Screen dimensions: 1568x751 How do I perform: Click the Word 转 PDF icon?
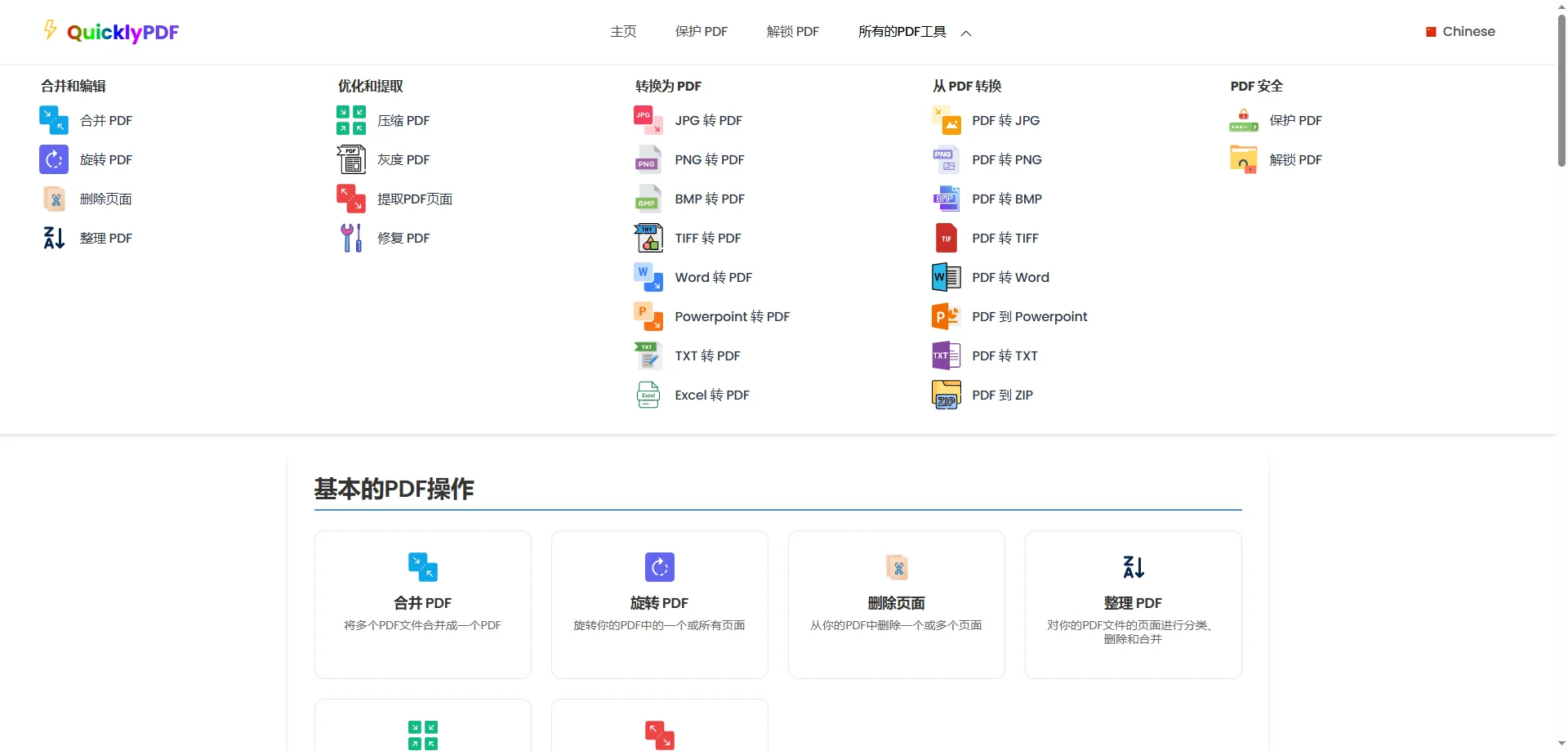click(648, 277)
